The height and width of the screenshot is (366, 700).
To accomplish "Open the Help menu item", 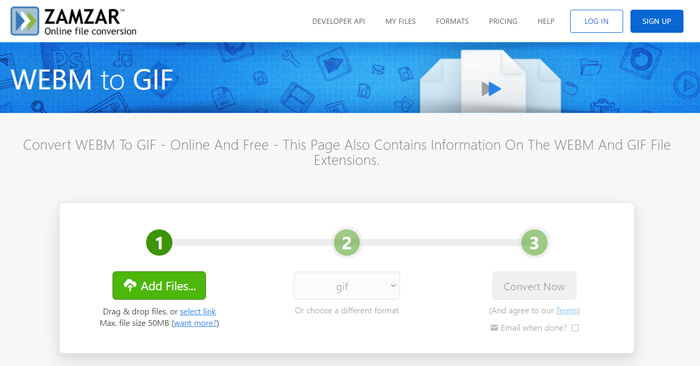I will 546,21.
